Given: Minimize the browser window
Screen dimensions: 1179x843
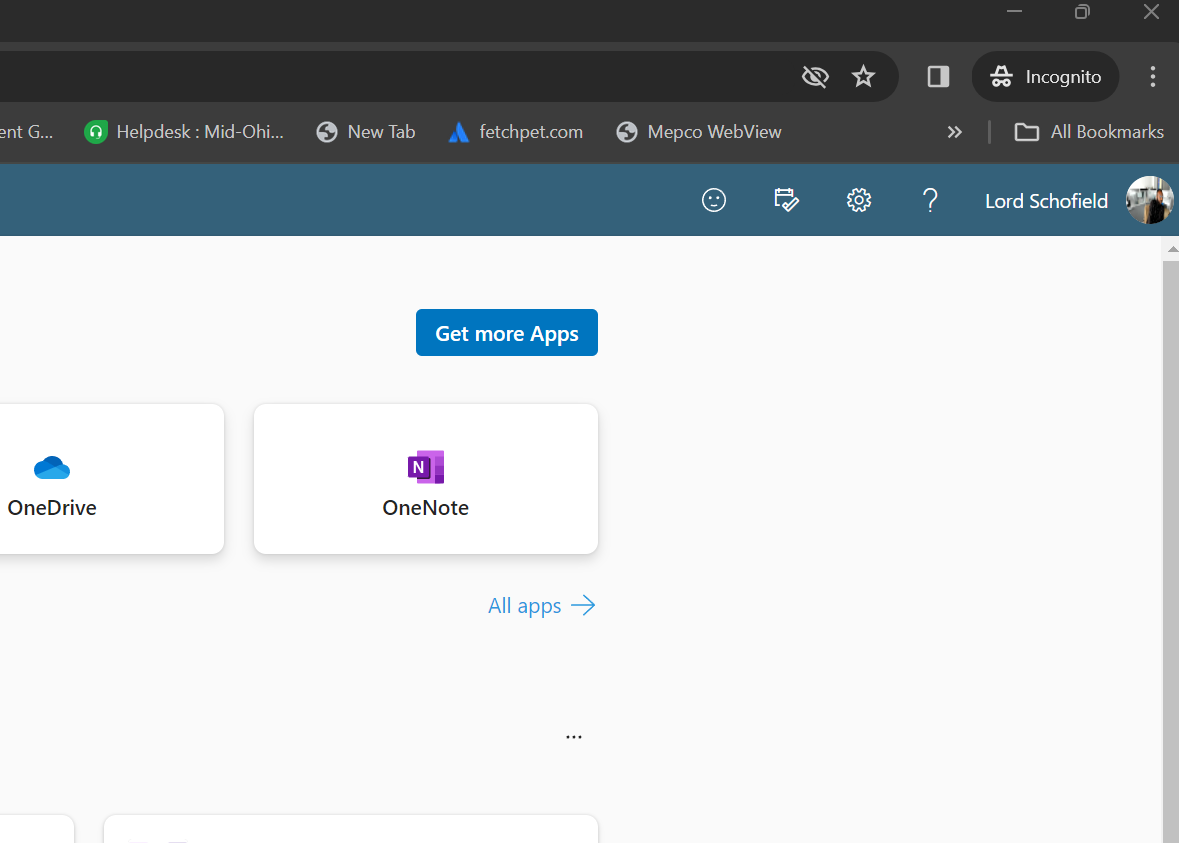Looking at the screenshot, I should pos(1014,12).
